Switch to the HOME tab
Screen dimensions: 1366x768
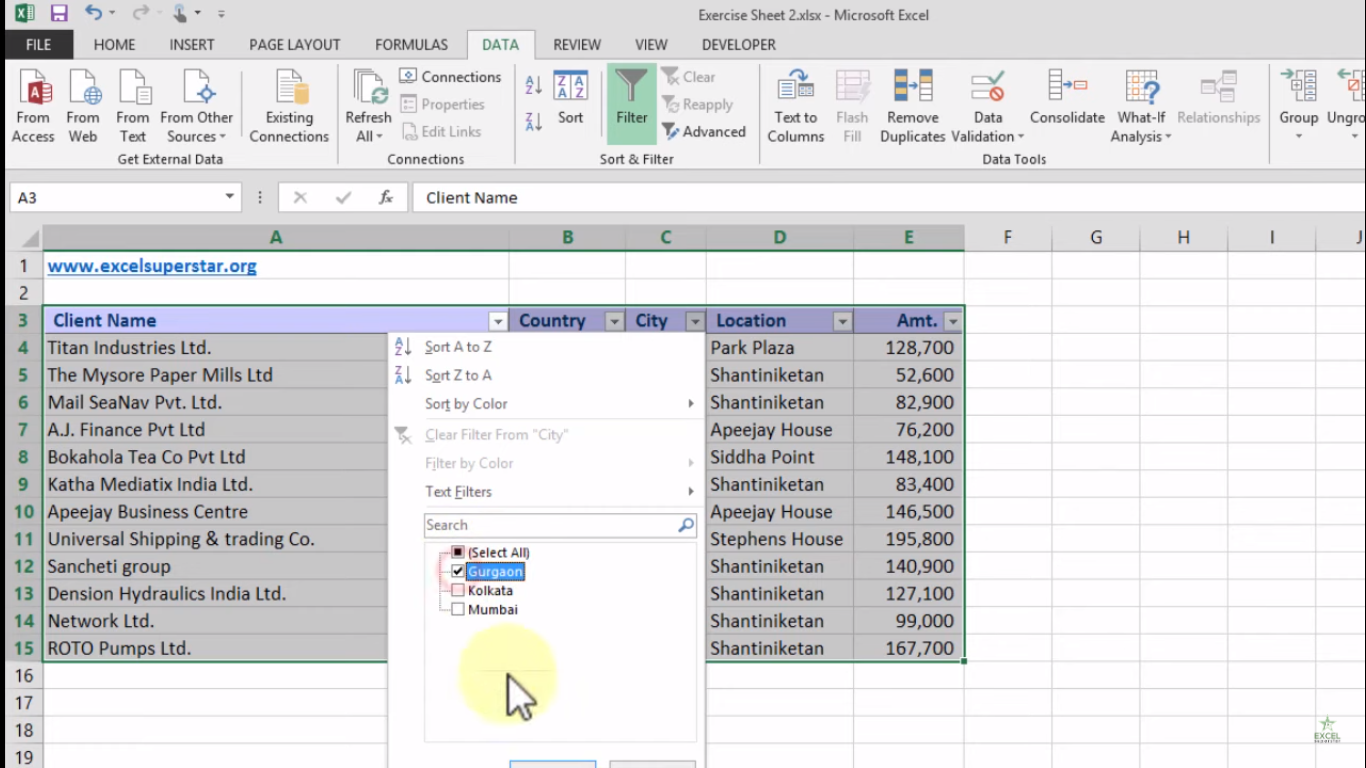tap(114, 44)
